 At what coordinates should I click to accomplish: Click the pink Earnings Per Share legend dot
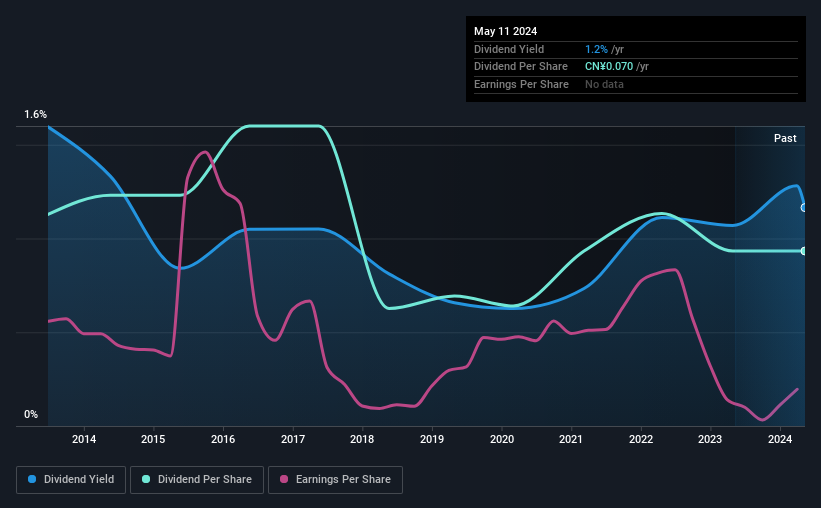tap(284, 479)
